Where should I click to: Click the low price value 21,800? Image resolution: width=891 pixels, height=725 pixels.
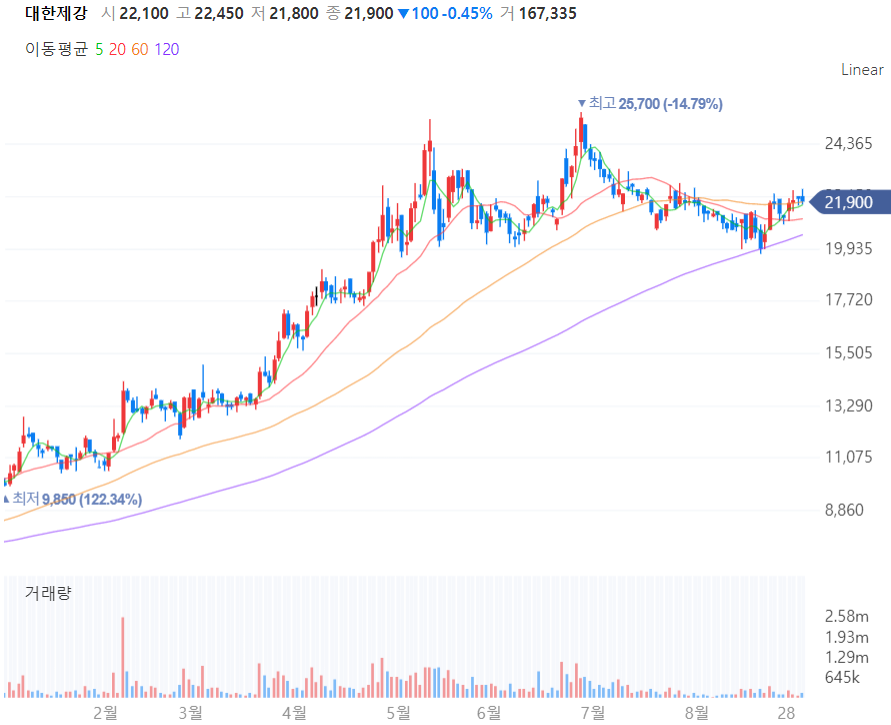(294, 13)
